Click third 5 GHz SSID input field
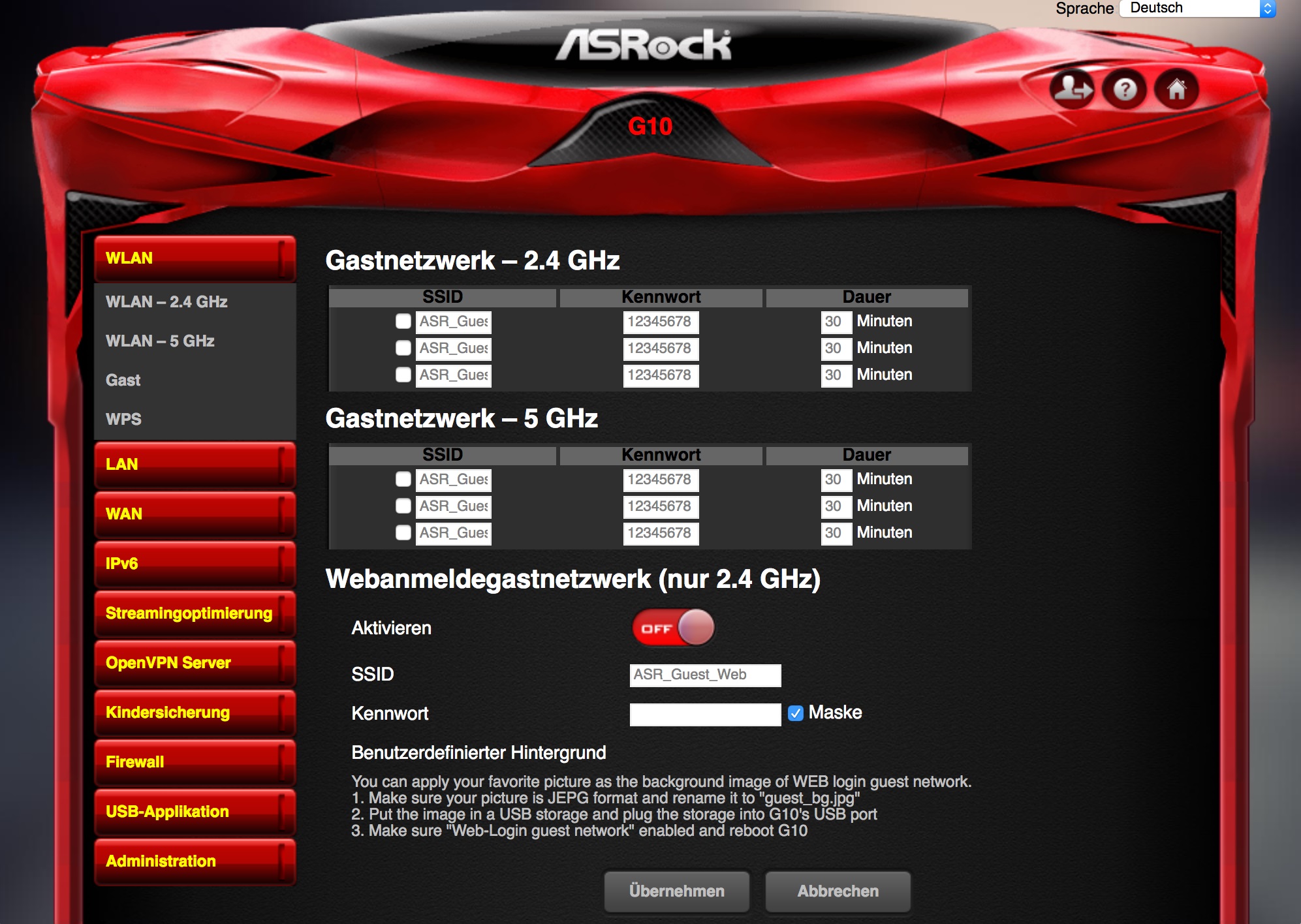 454,533
